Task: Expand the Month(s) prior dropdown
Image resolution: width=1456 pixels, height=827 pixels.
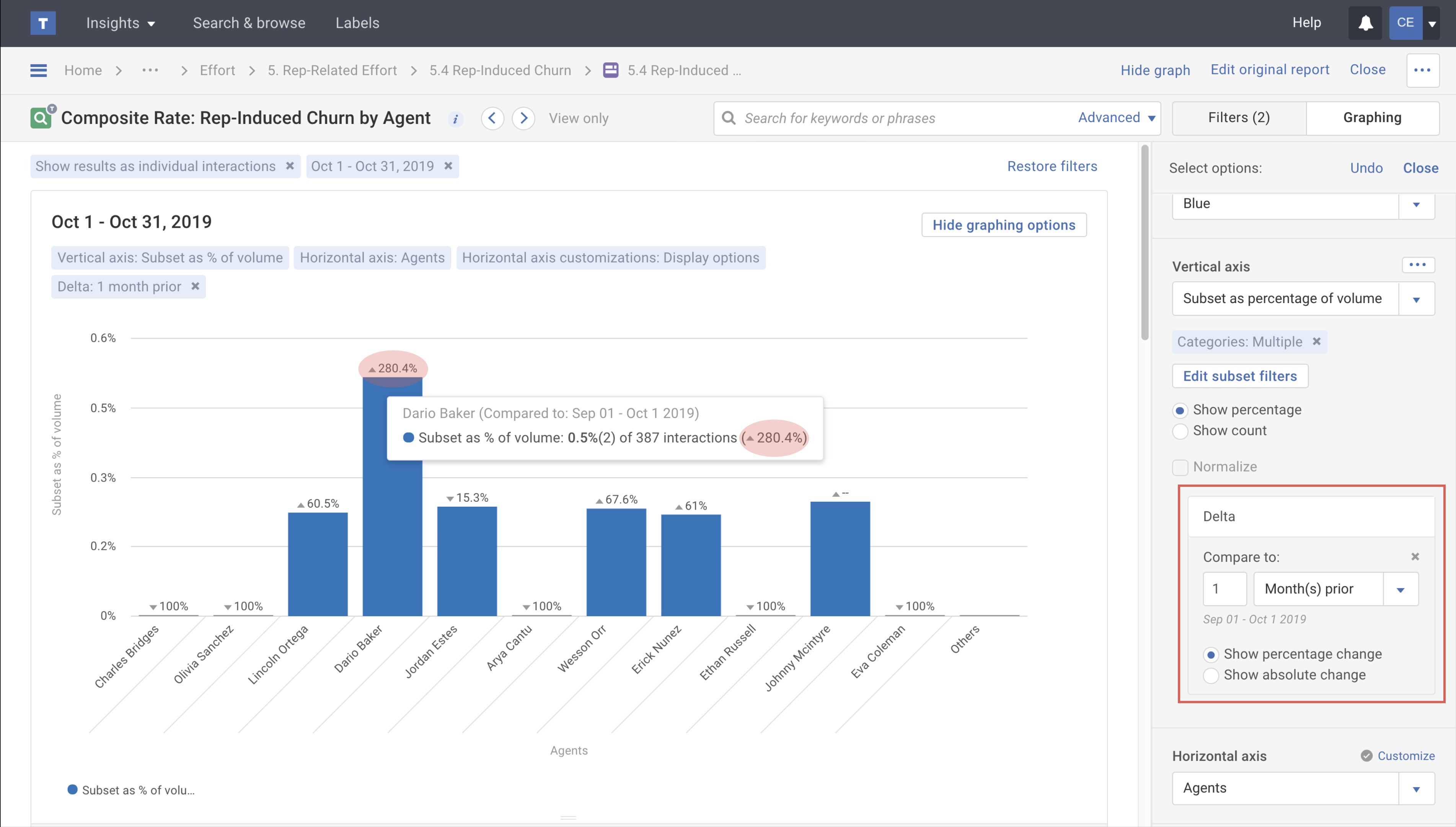Action: pyautogui.click(x=1401, y=589)
